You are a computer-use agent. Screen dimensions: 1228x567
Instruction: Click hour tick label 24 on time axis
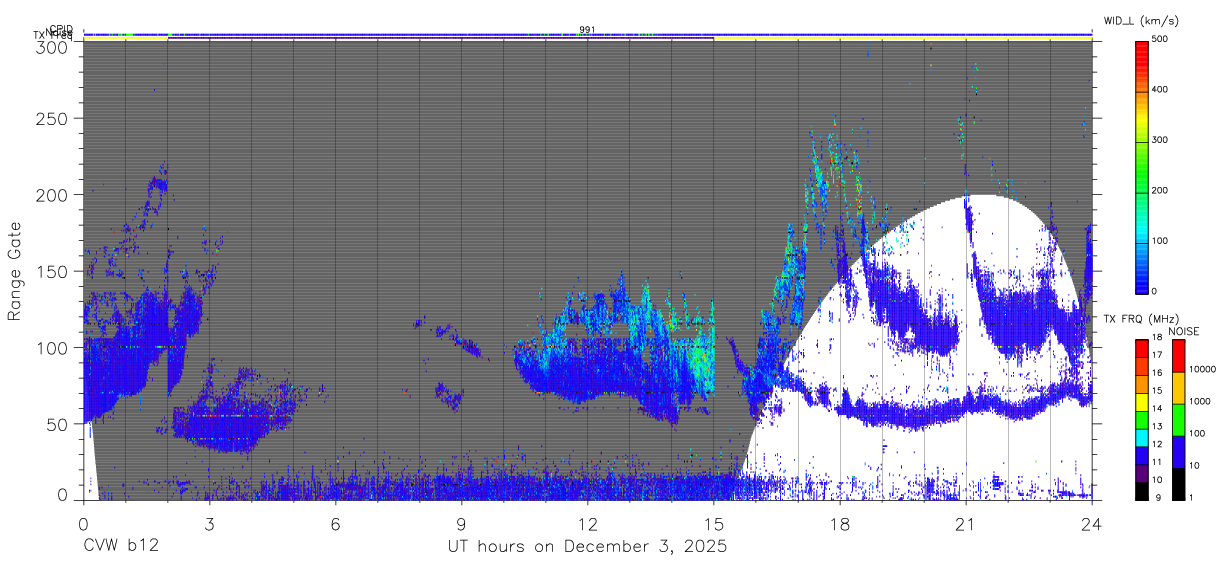pos(1091,523)
